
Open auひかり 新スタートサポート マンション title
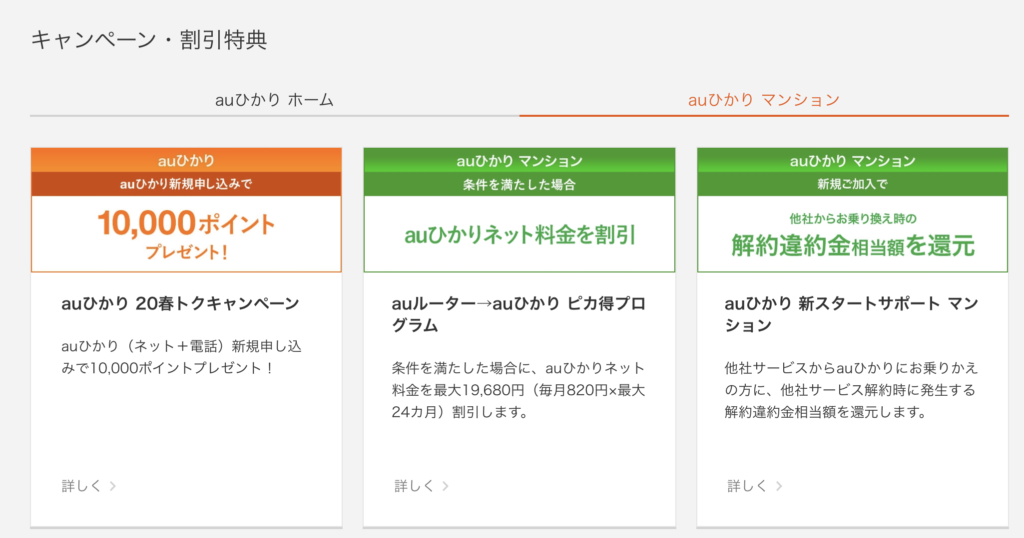pyautogui.click(x=852, y=314)
